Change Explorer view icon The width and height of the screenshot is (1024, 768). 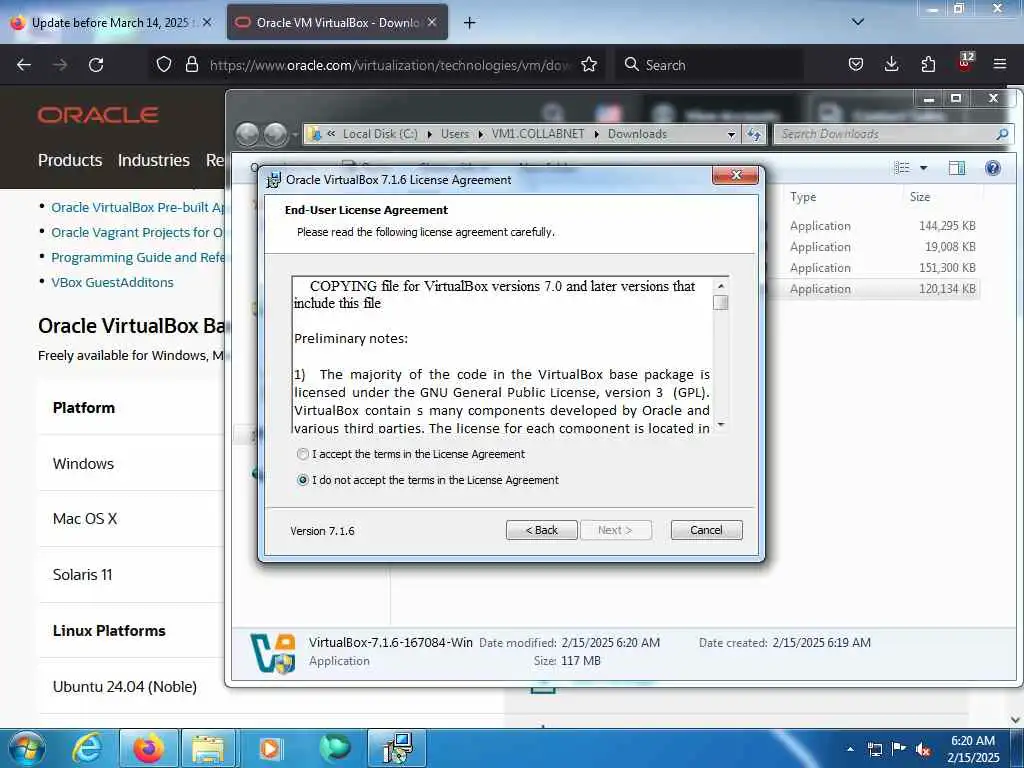coord(902,168)
